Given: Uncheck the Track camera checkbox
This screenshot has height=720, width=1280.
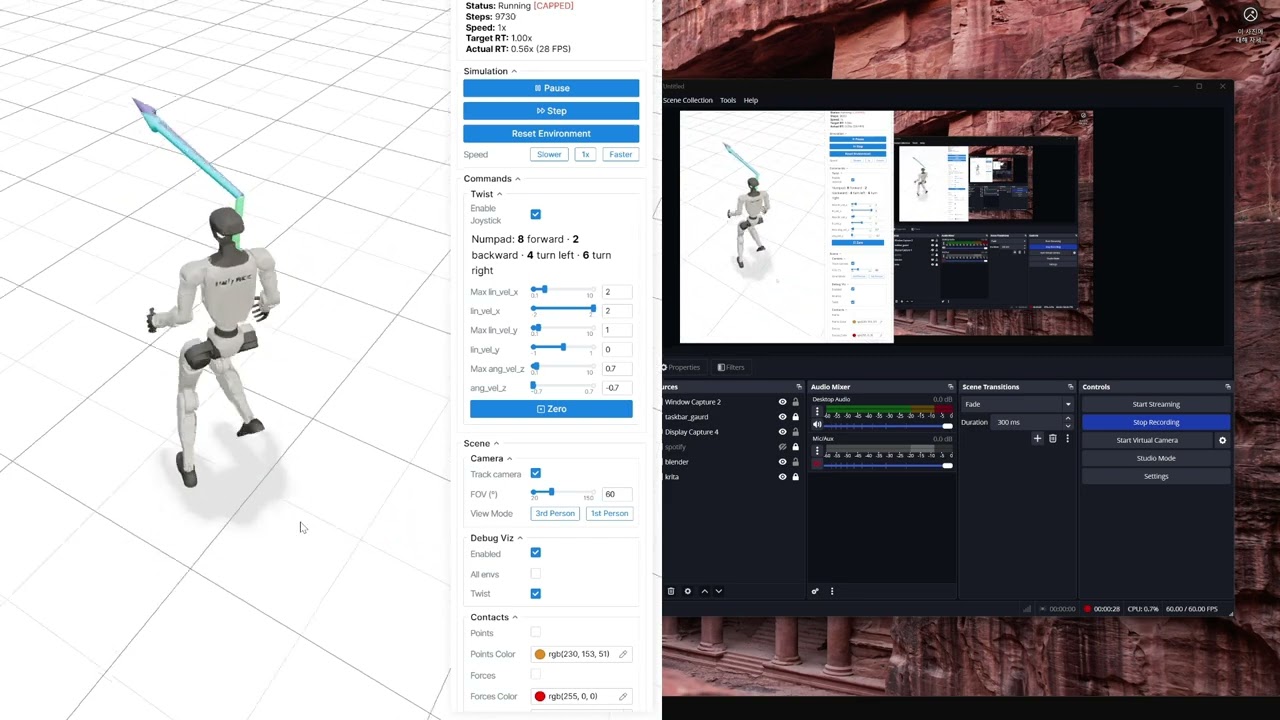Looking at the screenshot, I should [536, 473].
